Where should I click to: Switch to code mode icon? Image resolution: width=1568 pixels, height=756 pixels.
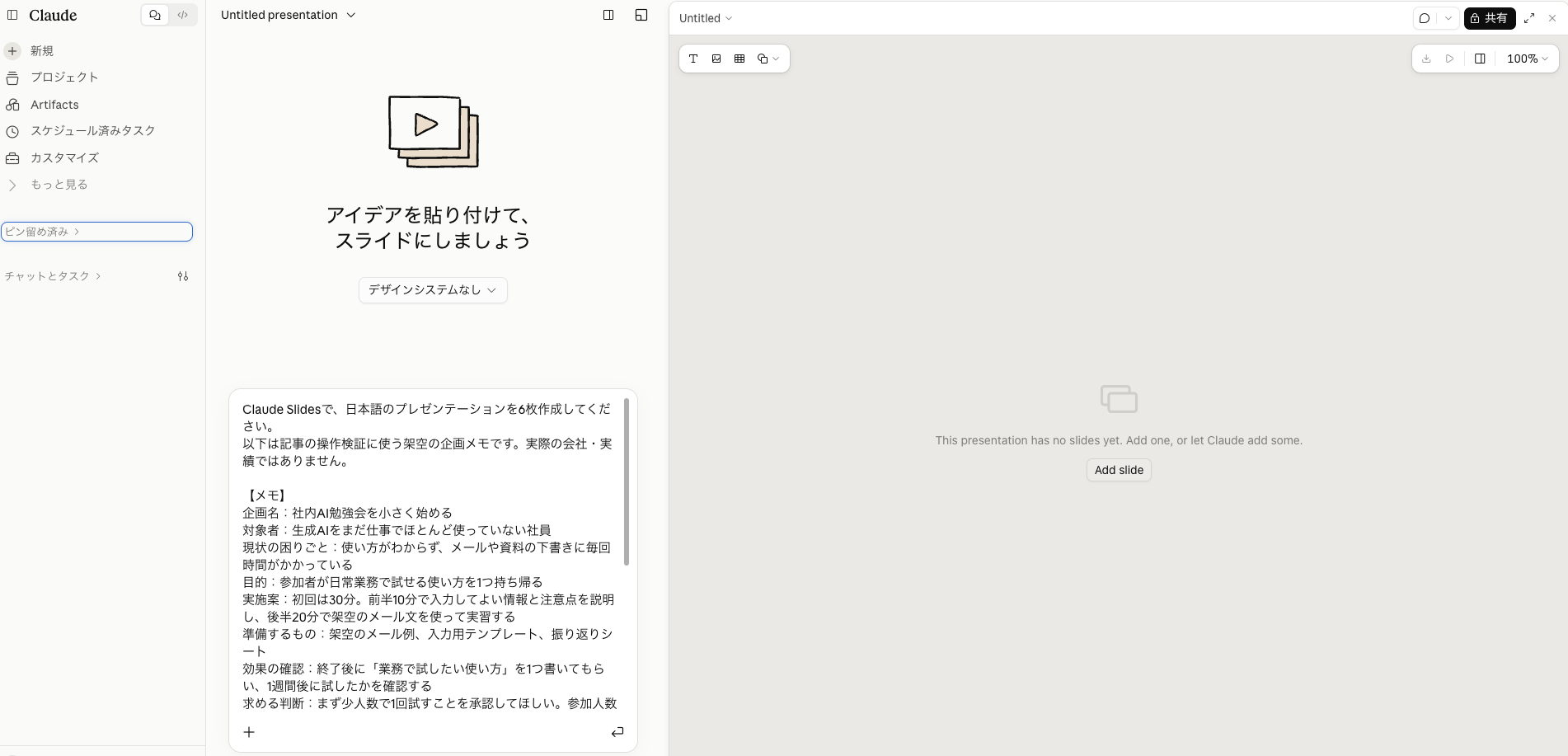click(183, 15)
